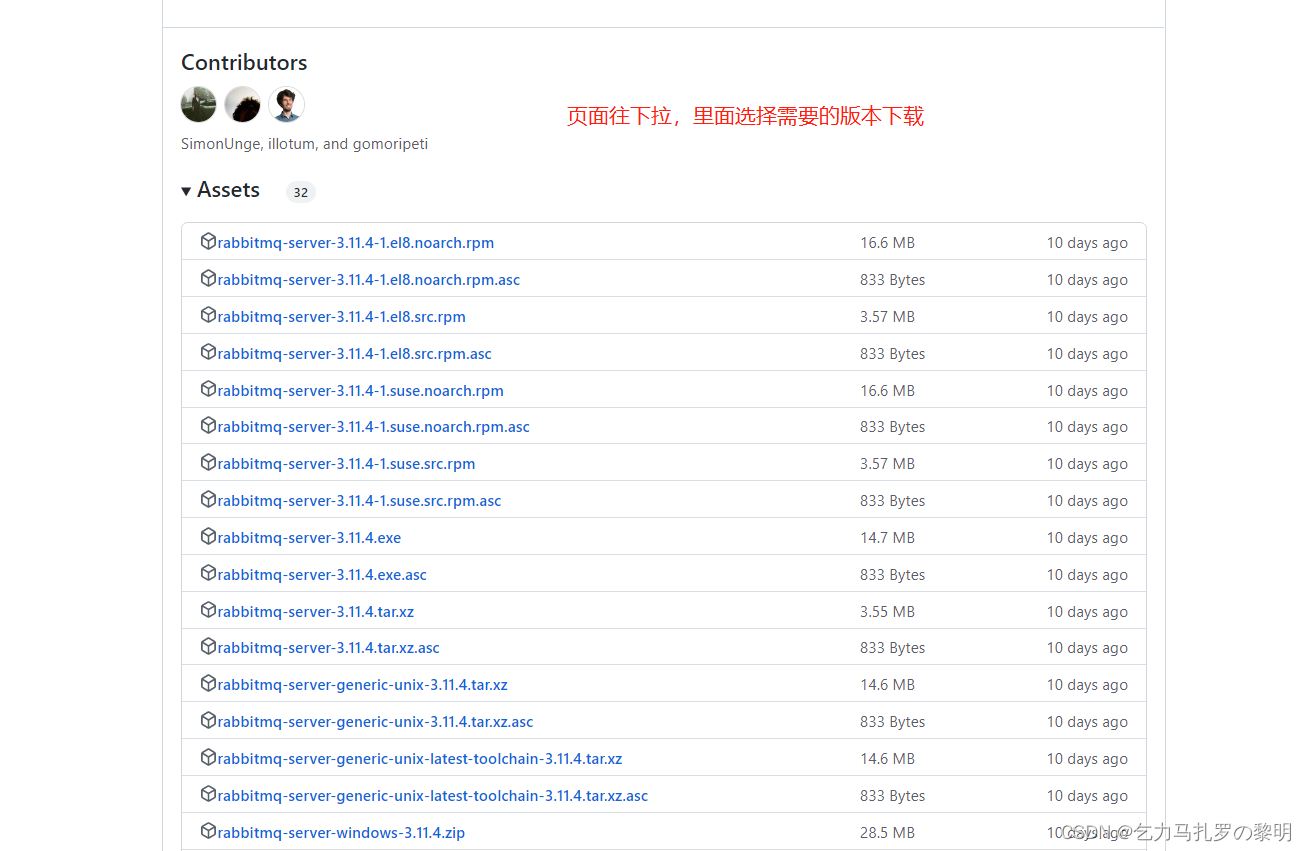Click package icon for 3.11.4.exe.asc

click(x=208, y=573)
